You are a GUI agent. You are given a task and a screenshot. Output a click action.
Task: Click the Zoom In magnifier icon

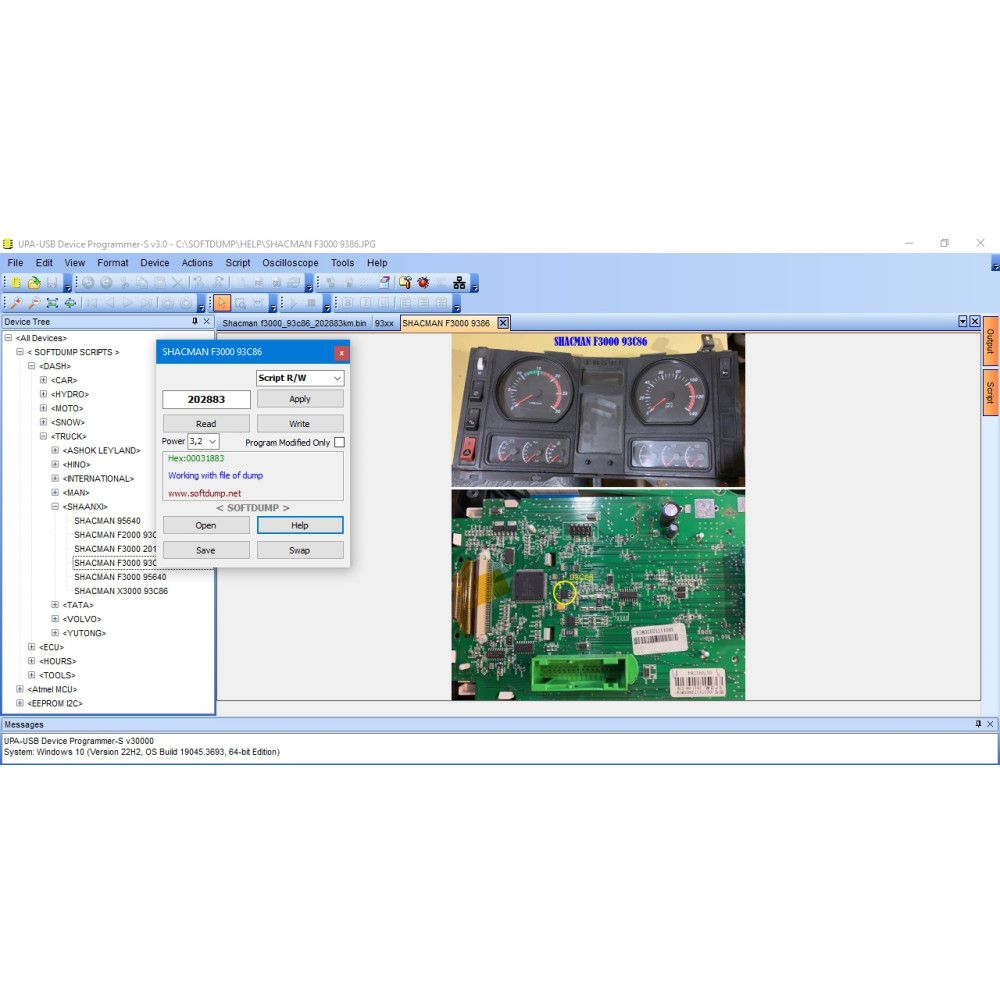(16, 303)
